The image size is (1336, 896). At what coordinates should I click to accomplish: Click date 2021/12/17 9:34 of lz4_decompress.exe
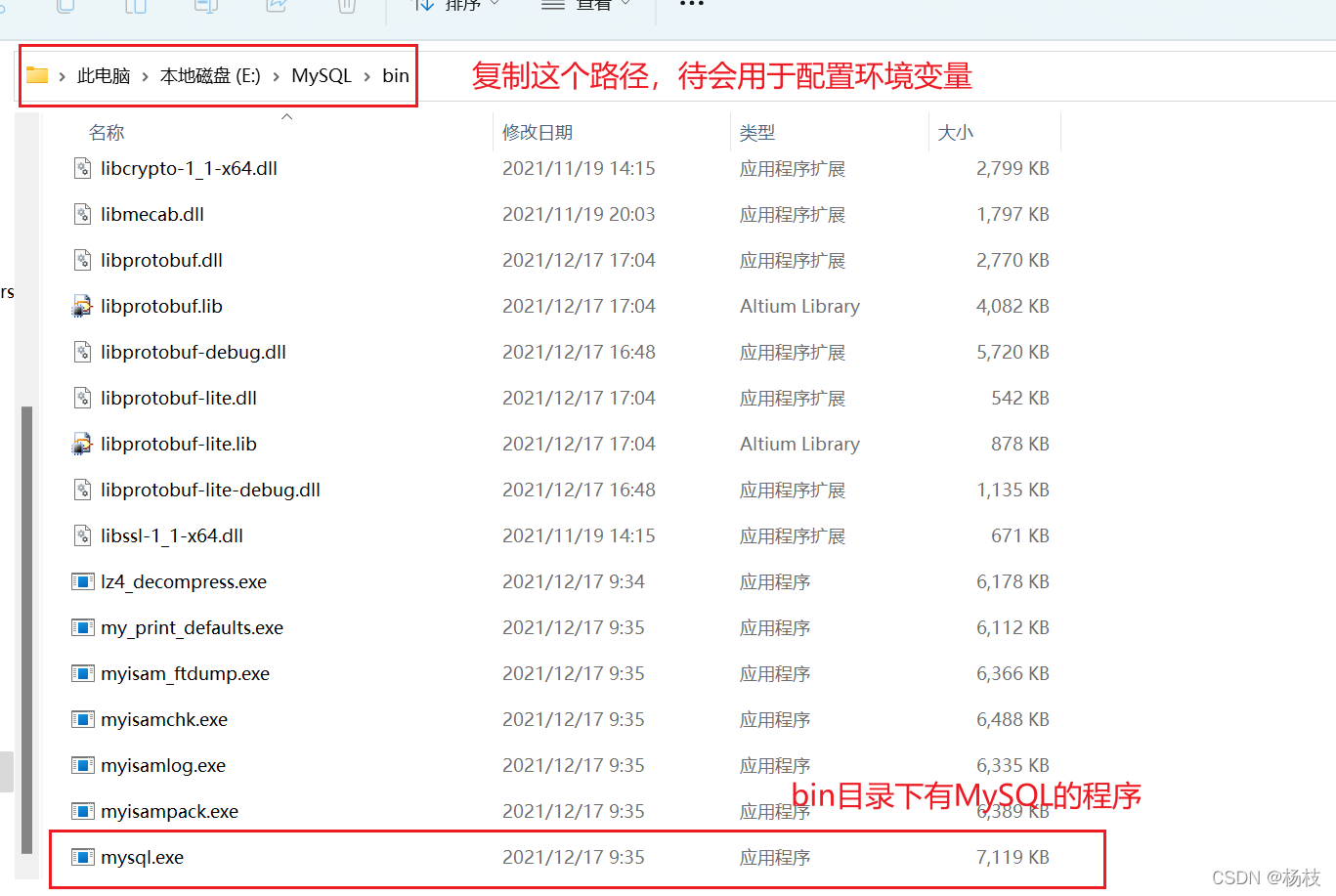[x=574, y=582]
